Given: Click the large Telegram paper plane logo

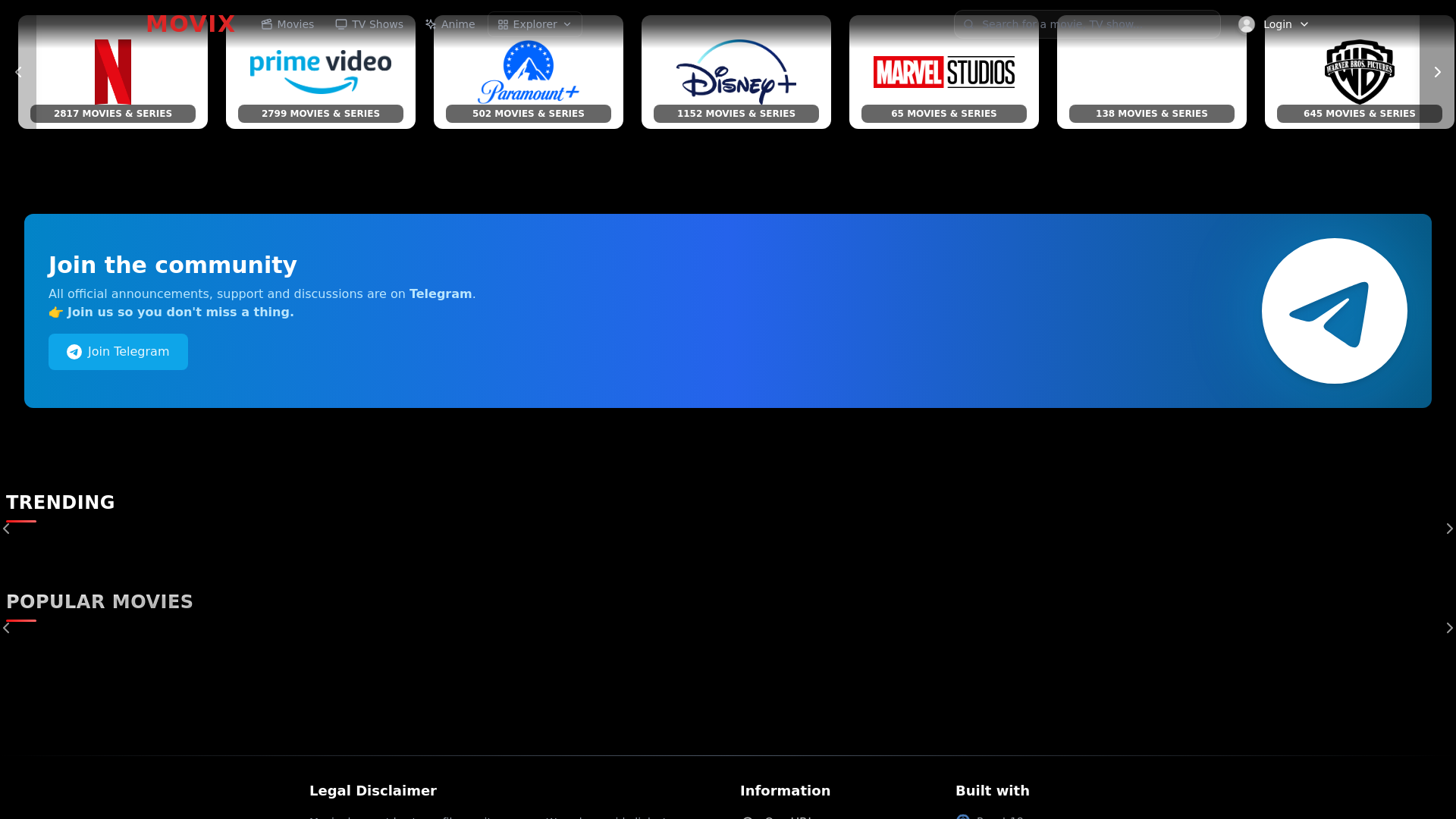Looking at the screenshot, I should coord(1335,311).
